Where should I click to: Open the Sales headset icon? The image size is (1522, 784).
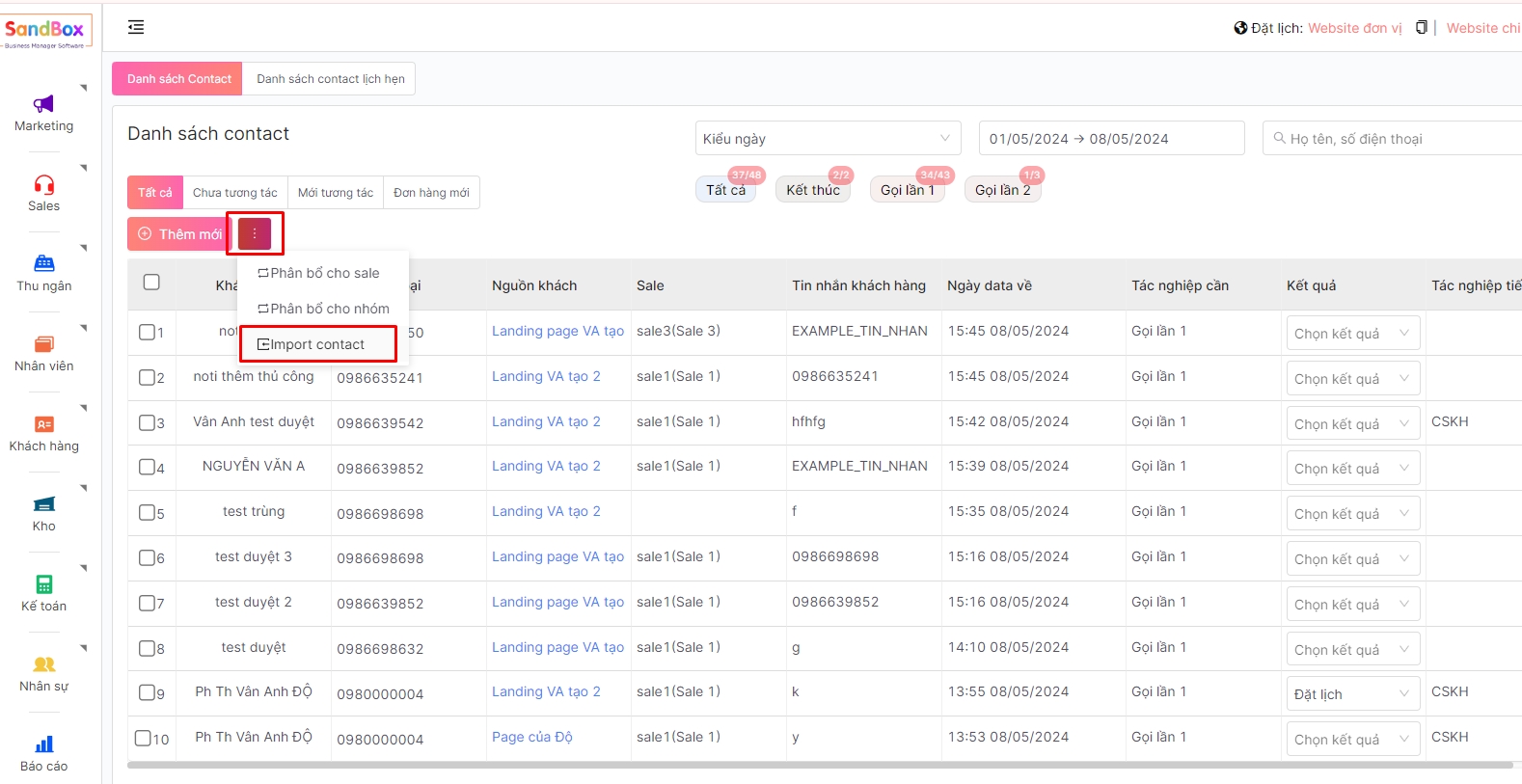pos(43,185)
